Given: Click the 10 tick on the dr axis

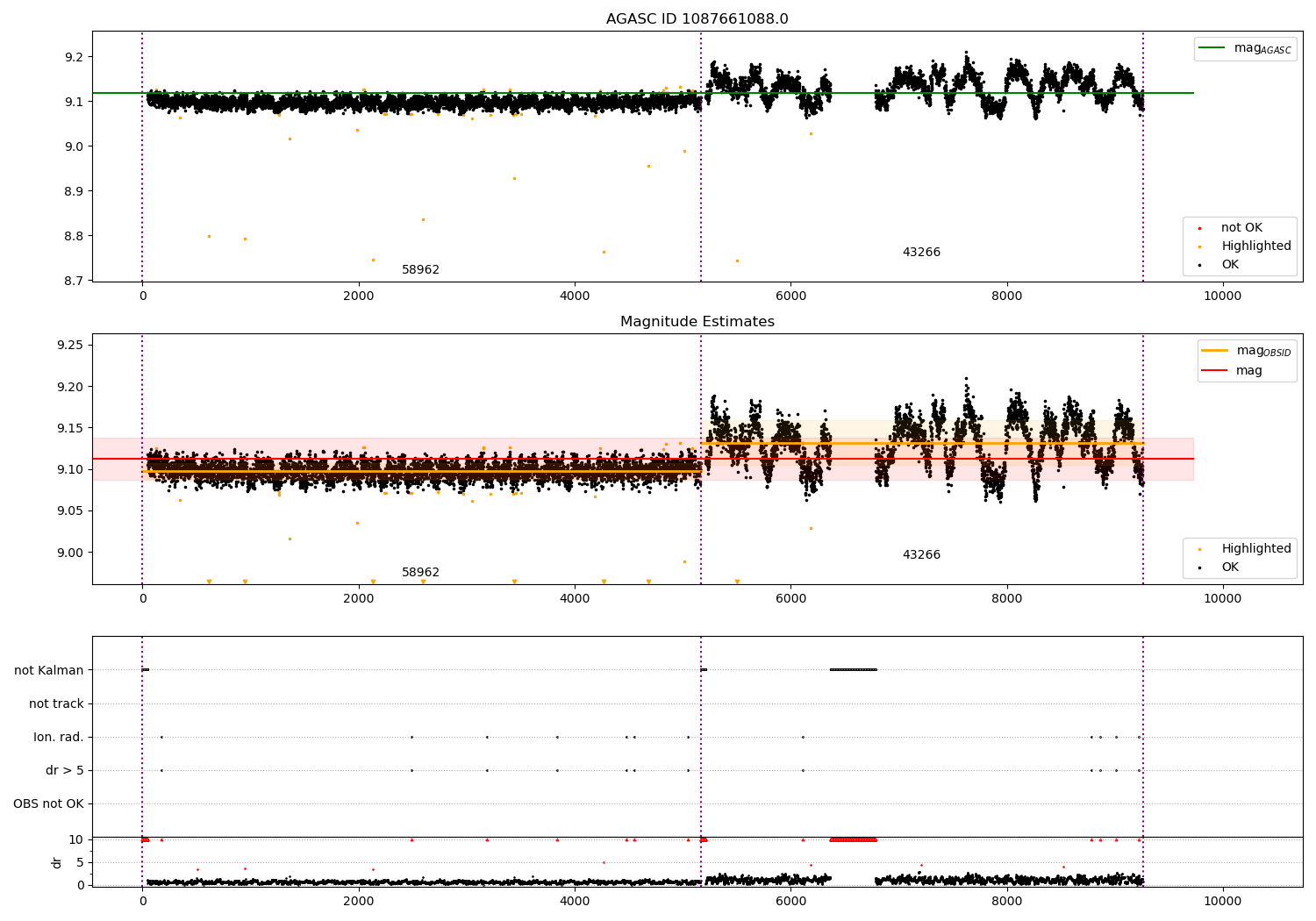Looking at the screenshot, I should click(76, 839).
